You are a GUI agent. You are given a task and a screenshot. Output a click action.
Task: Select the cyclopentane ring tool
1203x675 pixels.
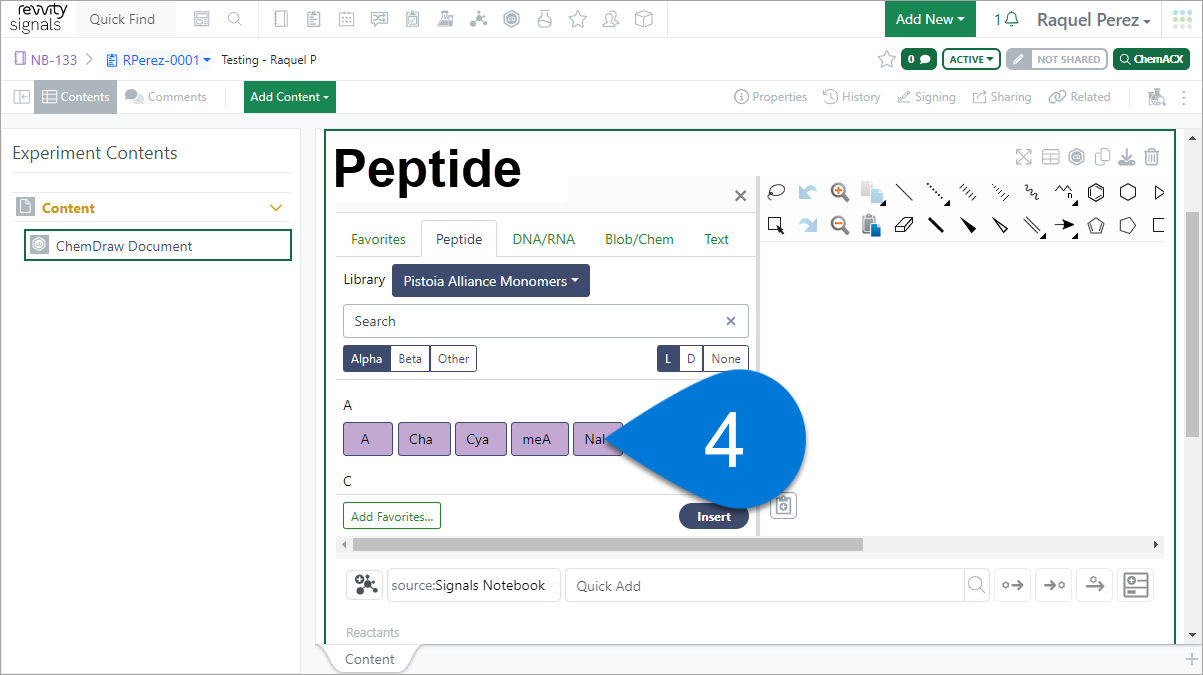1128,225
